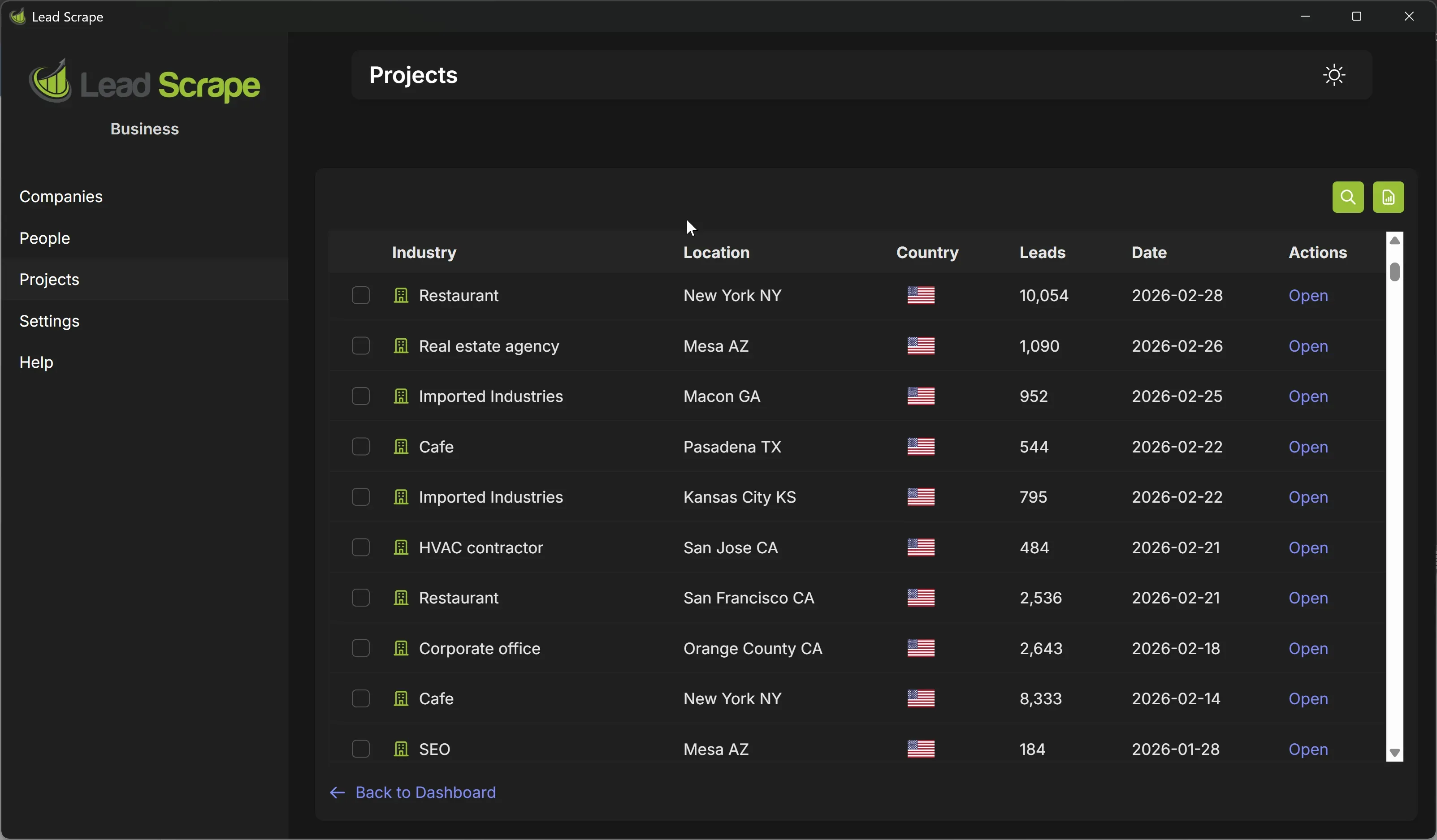Click the US flag in the Mesa AZ real estate row

[x=920, y=346]
